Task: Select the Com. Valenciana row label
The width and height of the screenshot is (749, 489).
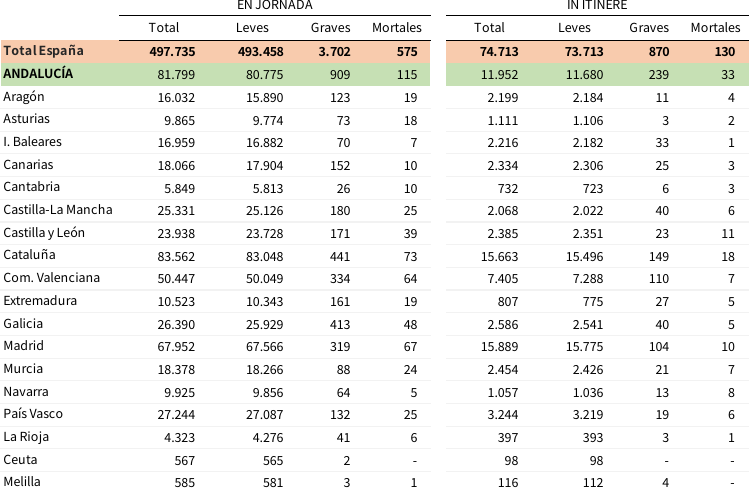Action: pyautogui.click(x=51, y=278)
